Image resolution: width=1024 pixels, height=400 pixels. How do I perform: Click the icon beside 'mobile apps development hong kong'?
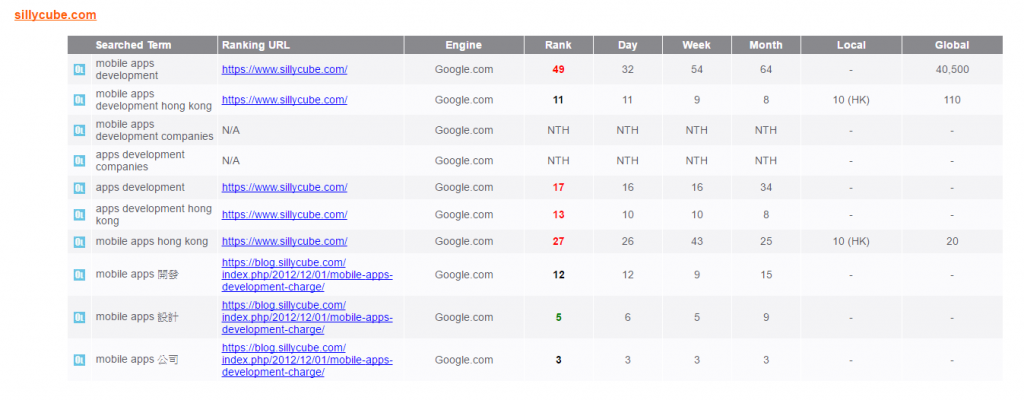point(79,100)
